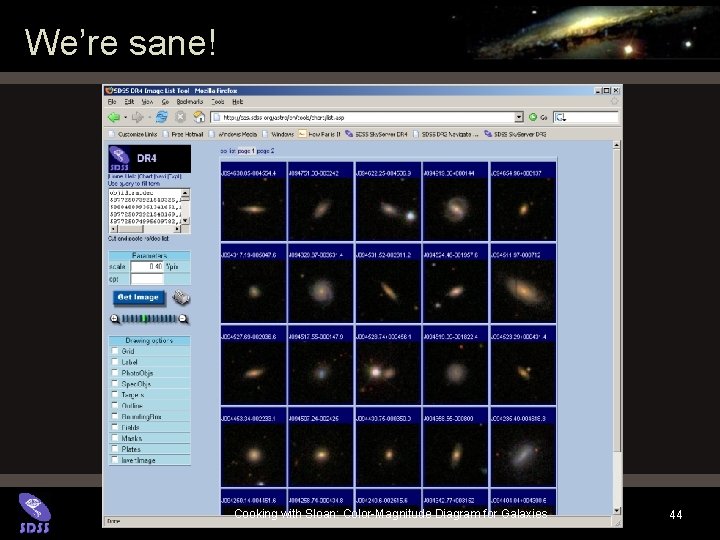Click the activity throbber icon
The height and width of the screenshot is (540, 720).
(614, 101)
